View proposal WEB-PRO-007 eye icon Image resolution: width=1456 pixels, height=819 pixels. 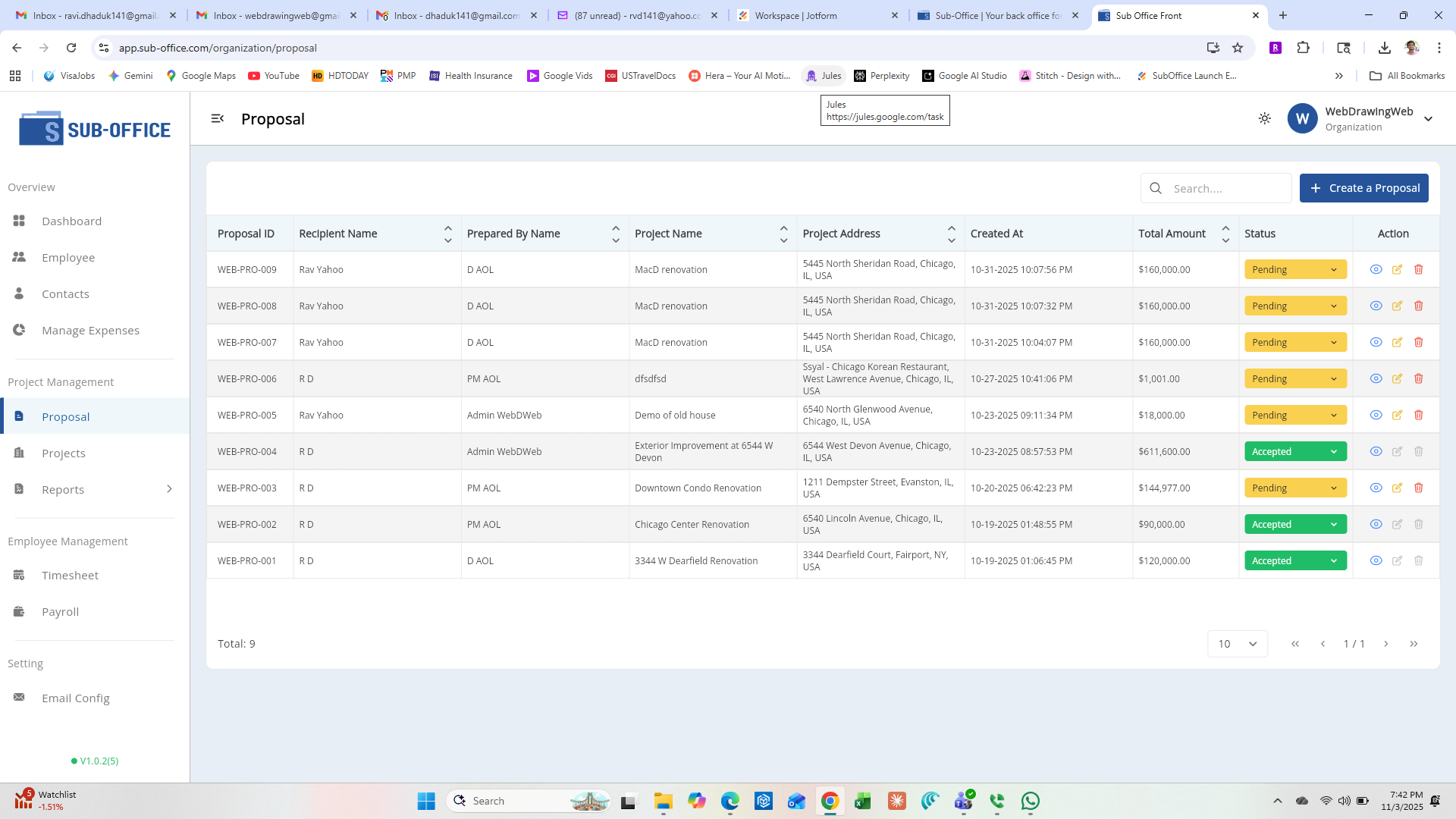point(1376,342)
